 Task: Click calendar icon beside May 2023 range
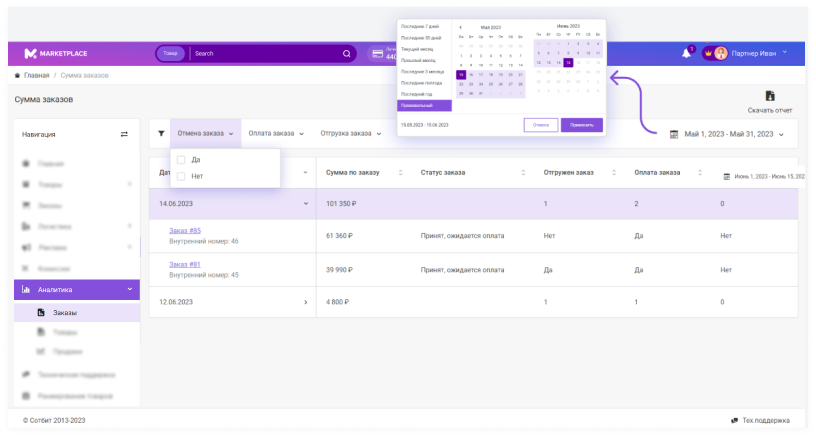674,134
